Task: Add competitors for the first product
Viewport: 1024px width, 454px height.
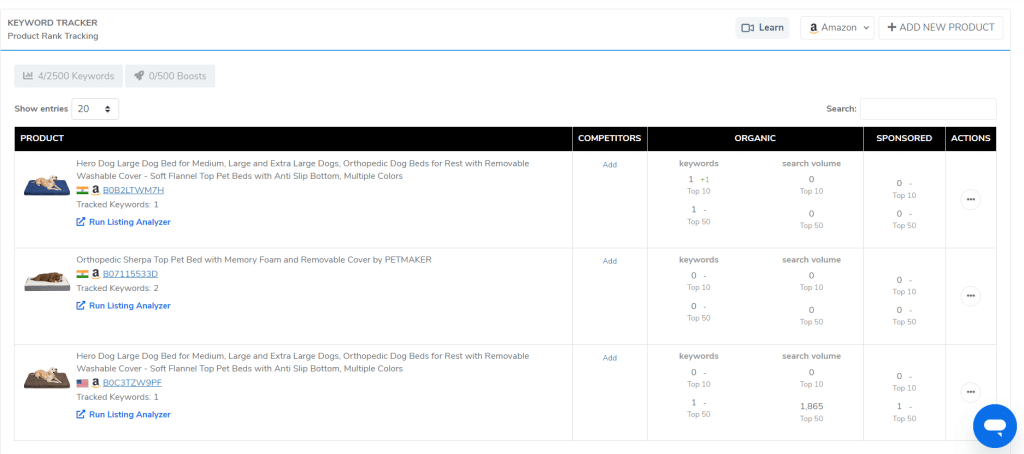Action: tap(610, 165)
